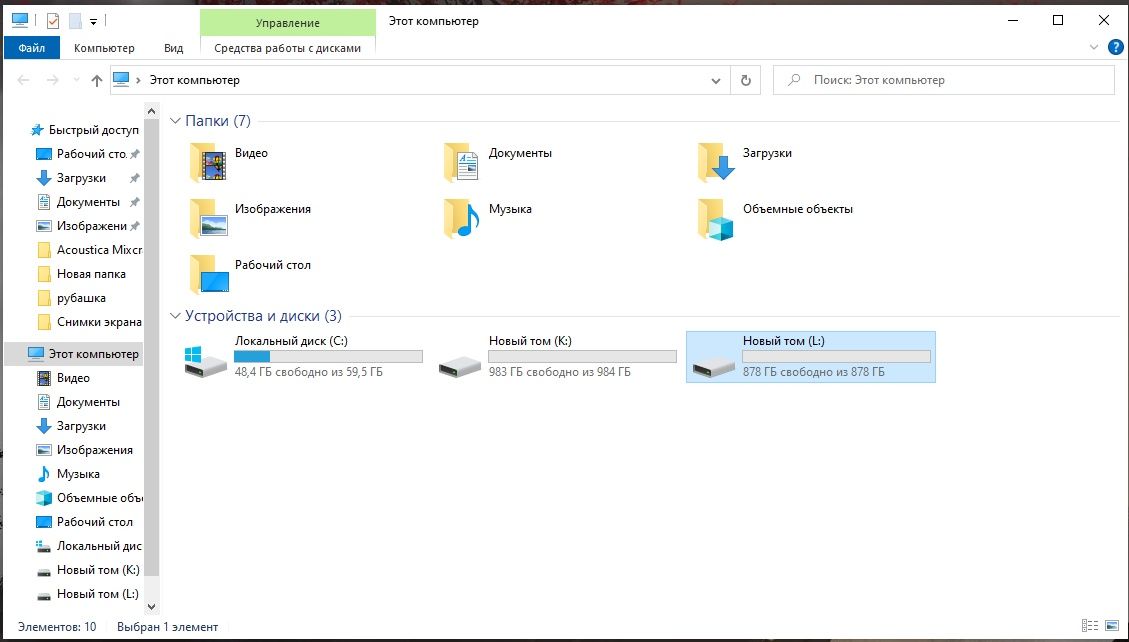1129x642 pixels.
Task: Open Acoustica Mixcraft folder in the sidebar
Action: [x=99, y=250]
